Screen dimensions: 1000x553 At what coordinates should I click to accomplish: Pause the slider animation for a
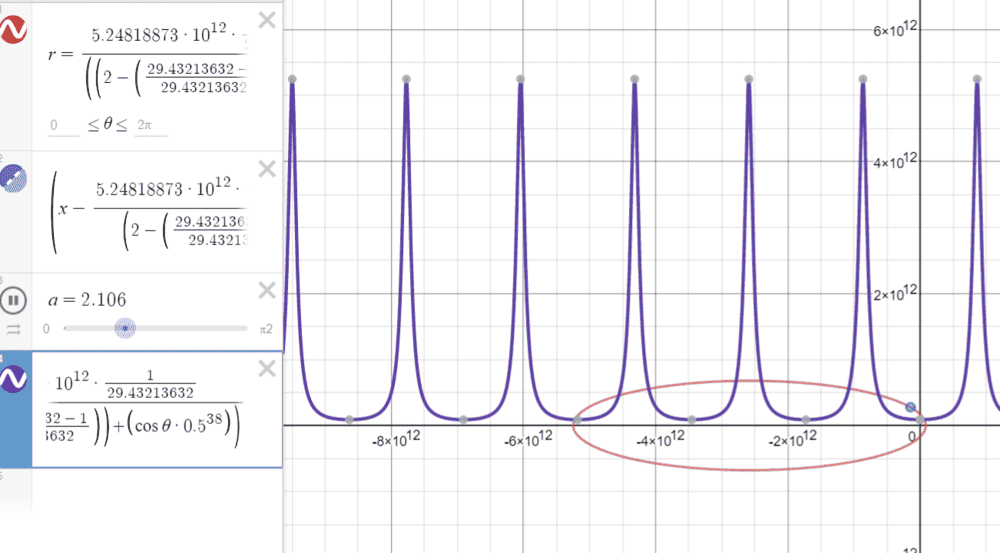(13, 299)
